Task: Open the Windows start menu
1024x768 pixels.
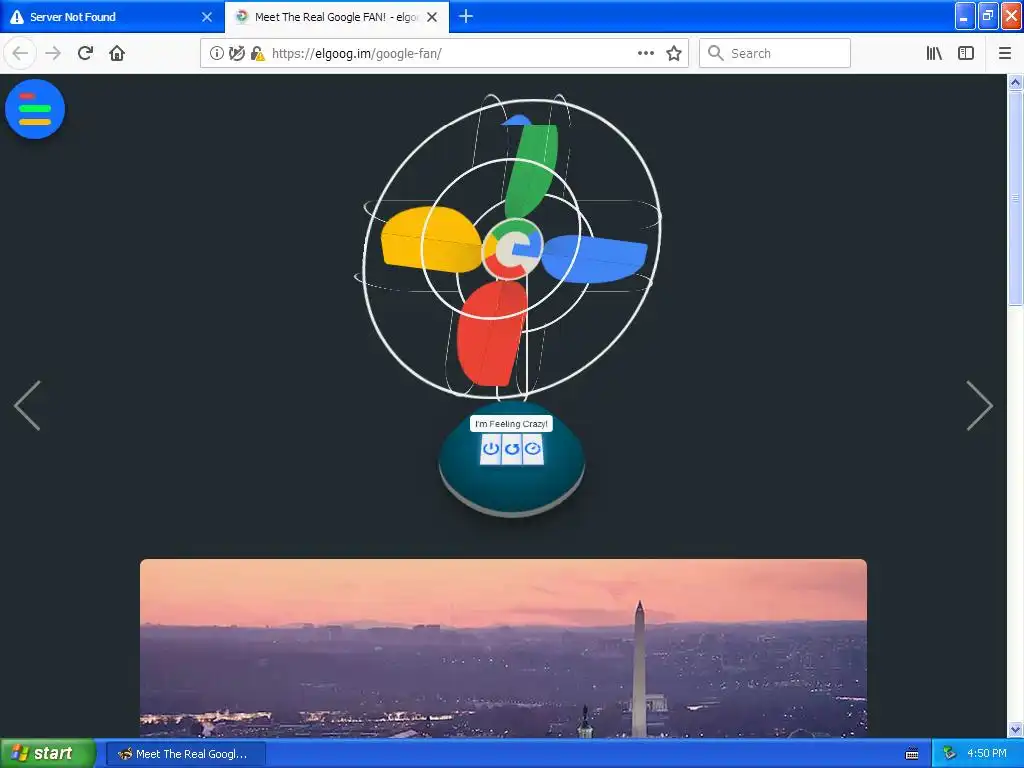Action: tap(47, 753)
